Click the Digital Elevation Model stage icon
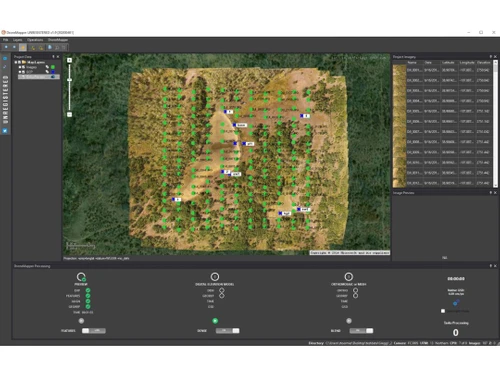500x375 pixels. (215, 277)
